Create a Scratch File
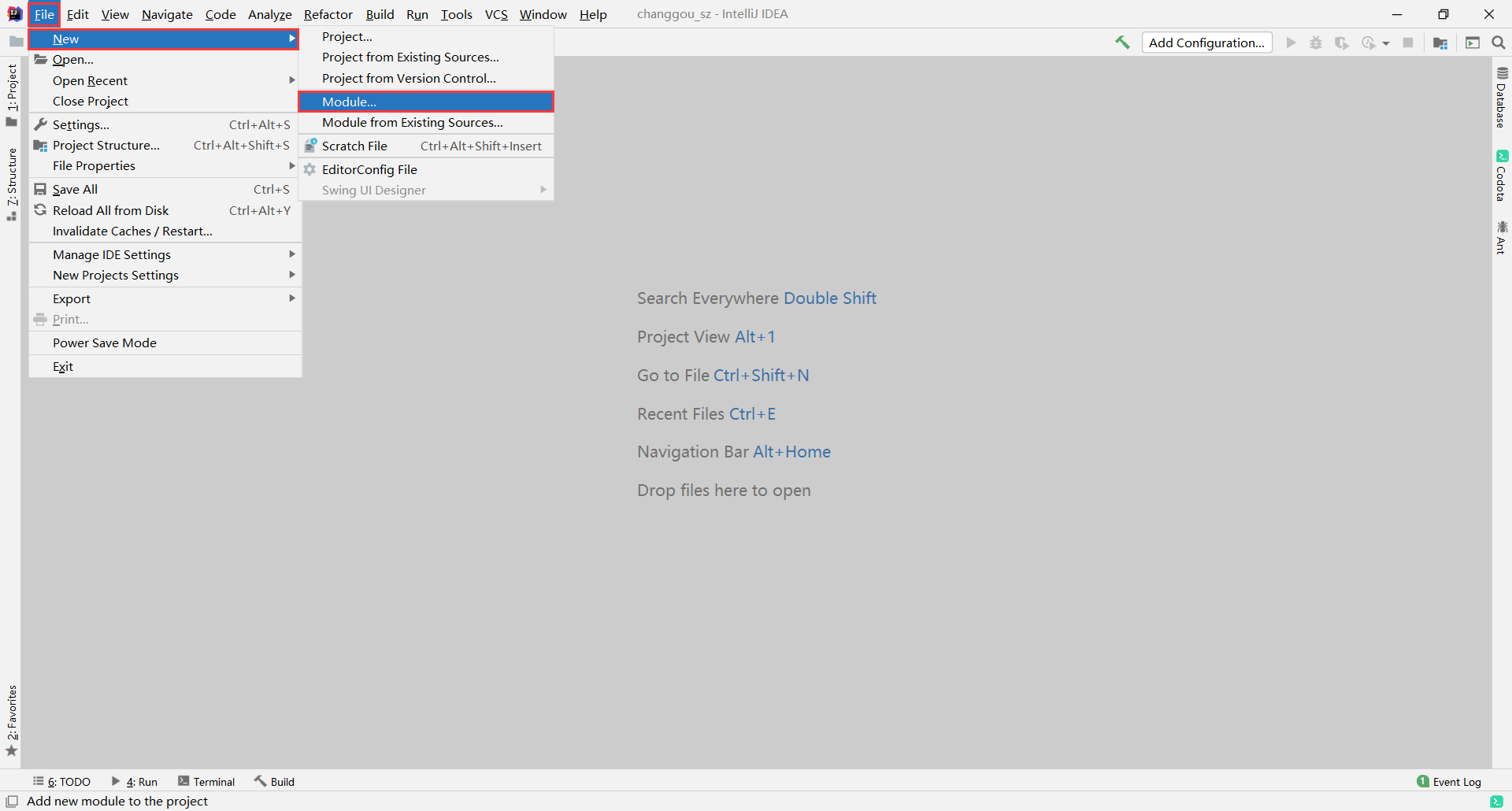This screenshot has height=811, width=1512. [426, 146]
